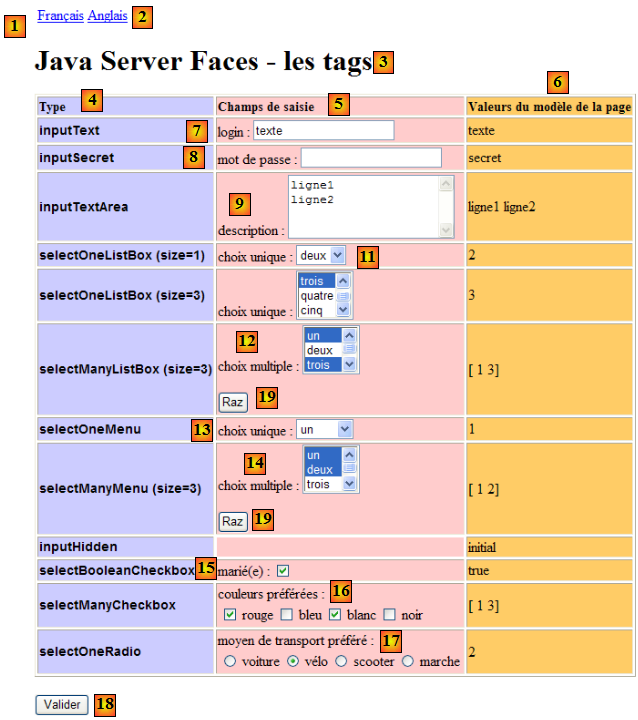
Task: Expand the selectOneMenu dropdown showing un
Action: [325, 429]
